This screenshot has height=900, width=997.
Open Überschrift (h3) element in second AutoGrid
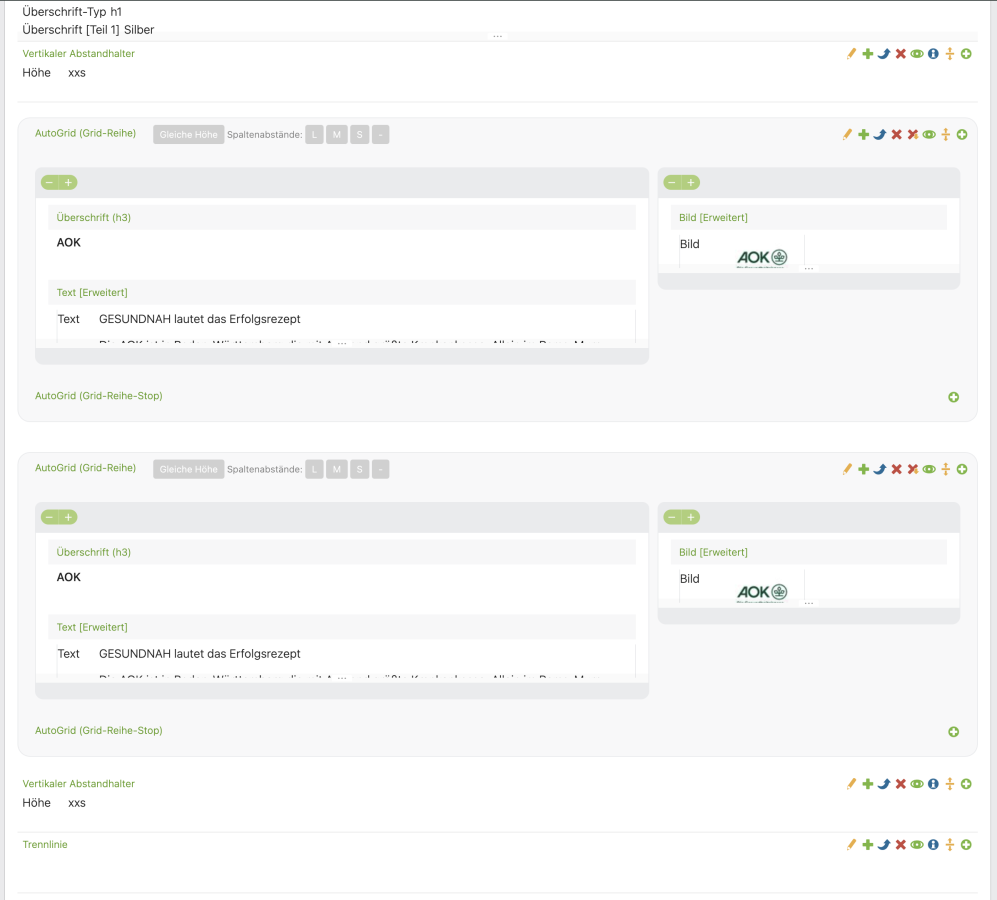click(x=94, y=552)
